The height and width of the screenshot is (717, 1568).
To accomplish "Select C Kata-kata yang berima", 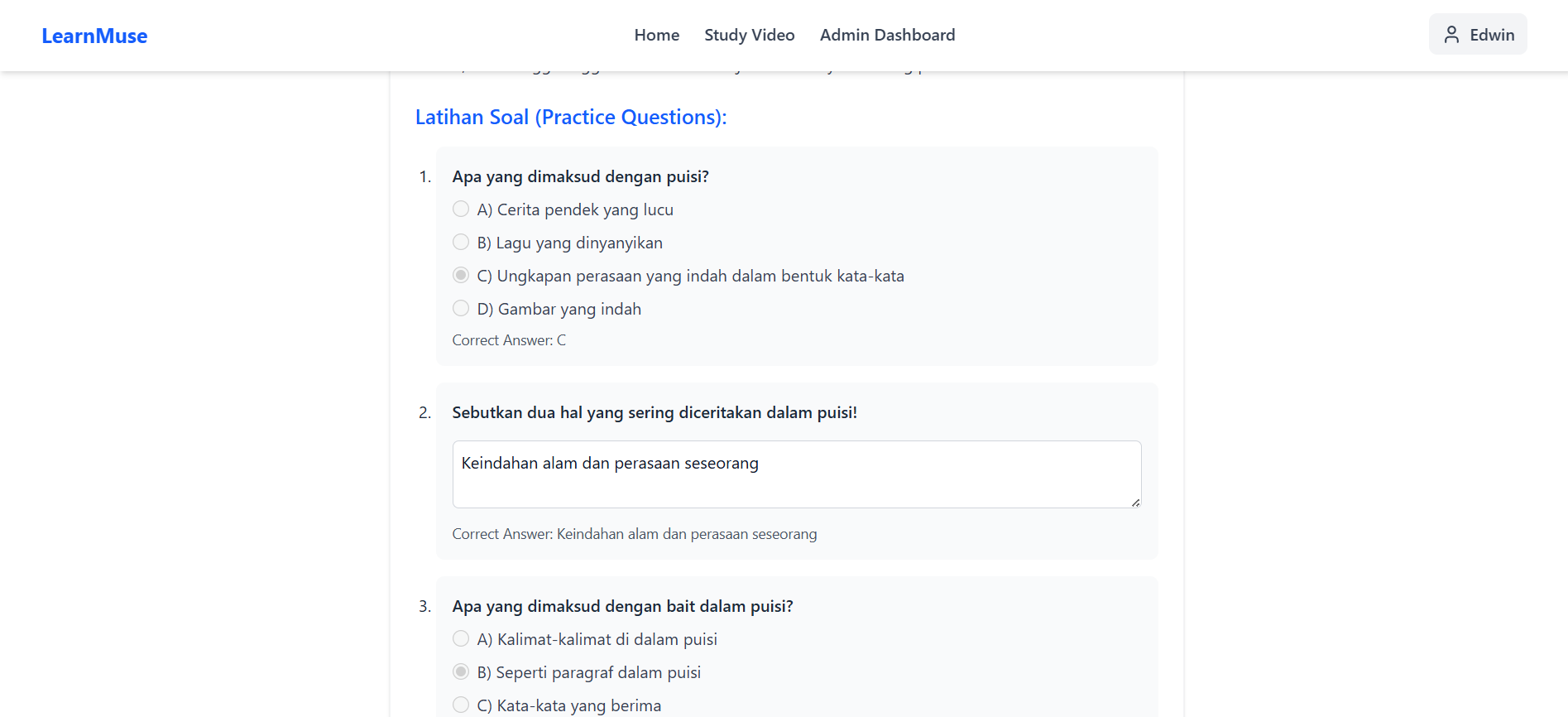I will (x=461, y=705).
